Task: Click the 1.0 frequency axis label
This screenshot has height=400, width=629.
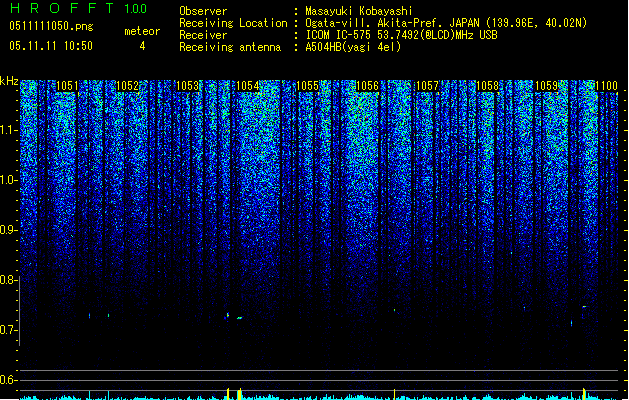Action: (8, 180)
